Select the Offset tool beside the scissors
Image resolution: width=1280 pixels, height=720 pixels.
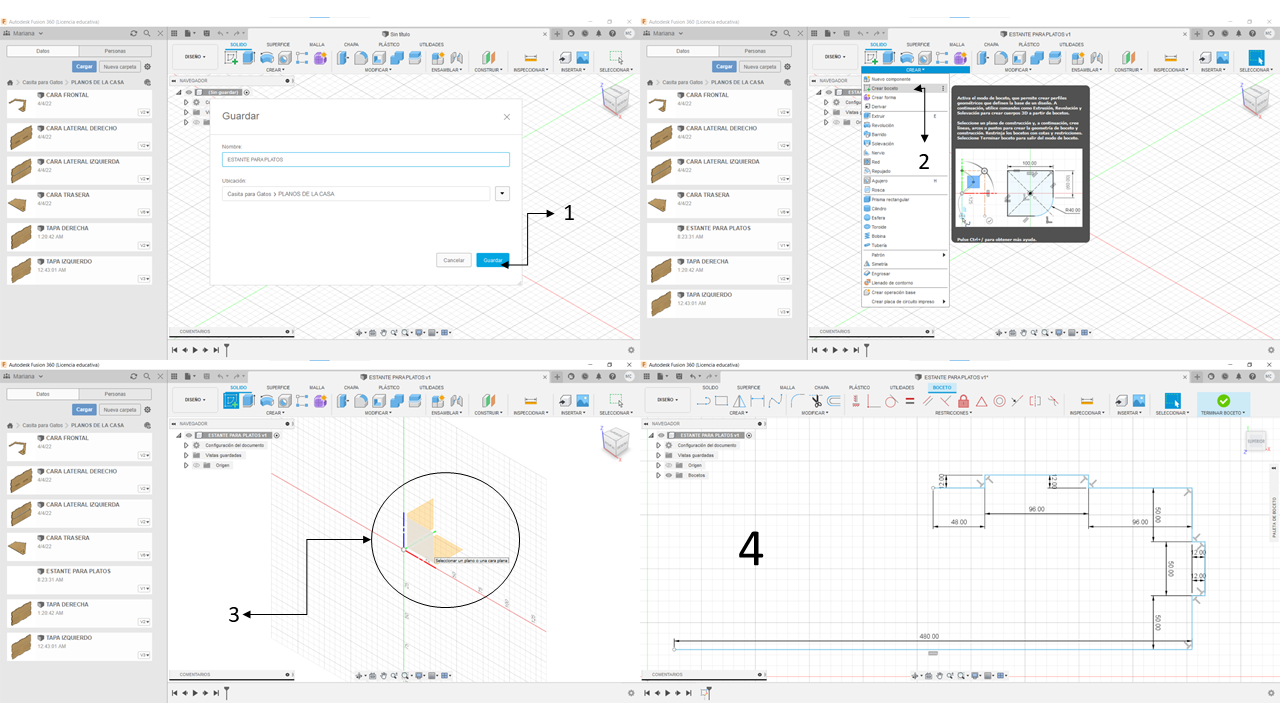coord(833,401)
